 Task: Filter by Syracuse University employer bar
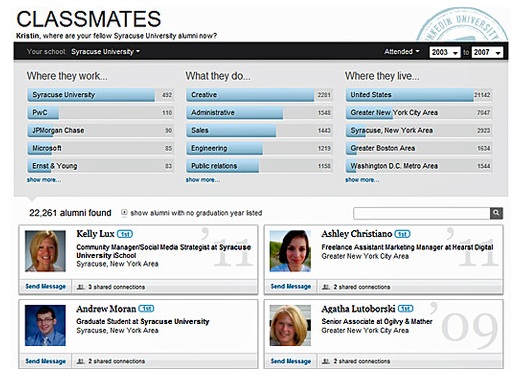click(100, 95)
